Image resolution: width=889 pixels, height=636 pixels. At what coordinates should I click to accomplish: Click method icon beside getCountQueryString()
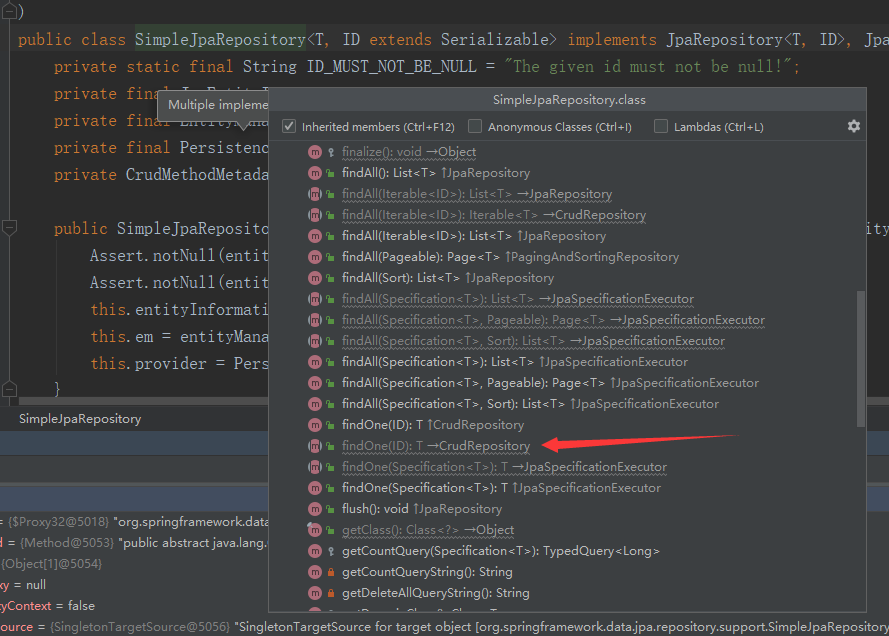pos(315,572)
